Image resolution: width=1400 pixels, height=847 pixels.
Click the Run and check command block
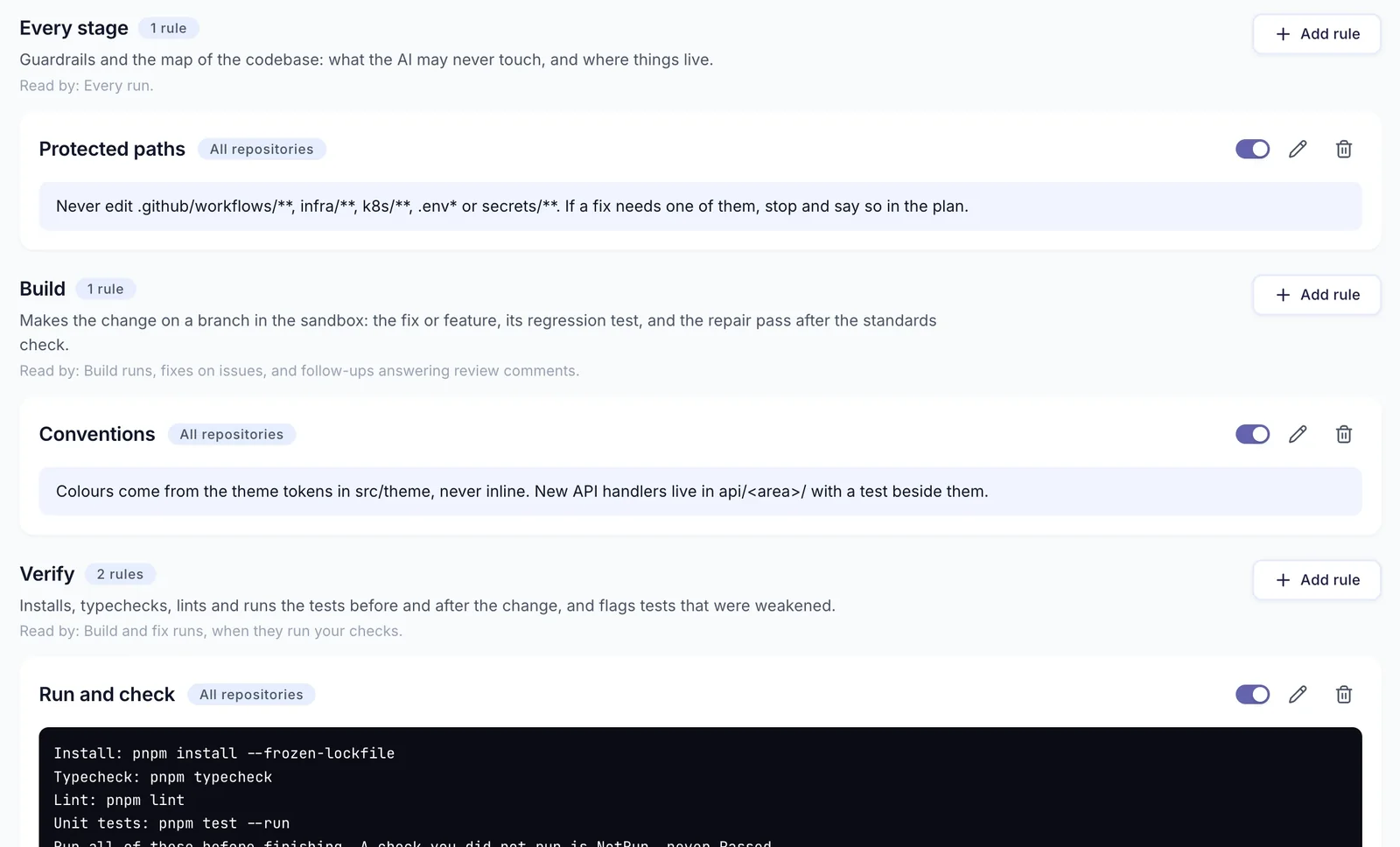point(700,787)
